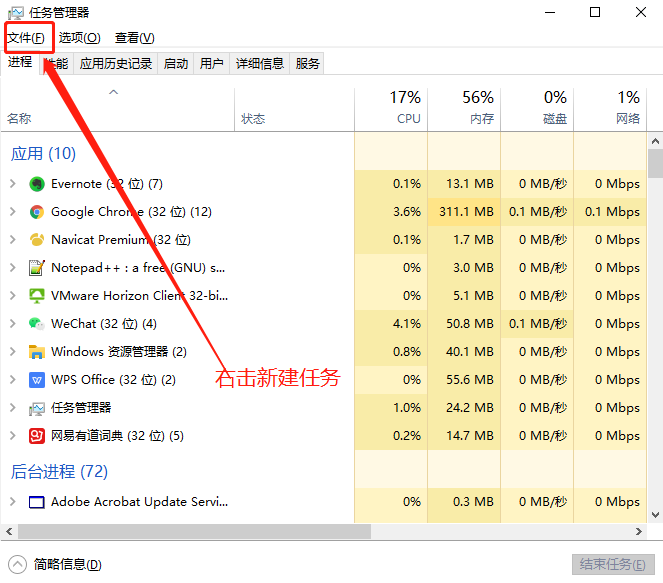Open the 查看(V) menu
The height and width of the screenshot is (583, 663).
[x=134, y=38]
